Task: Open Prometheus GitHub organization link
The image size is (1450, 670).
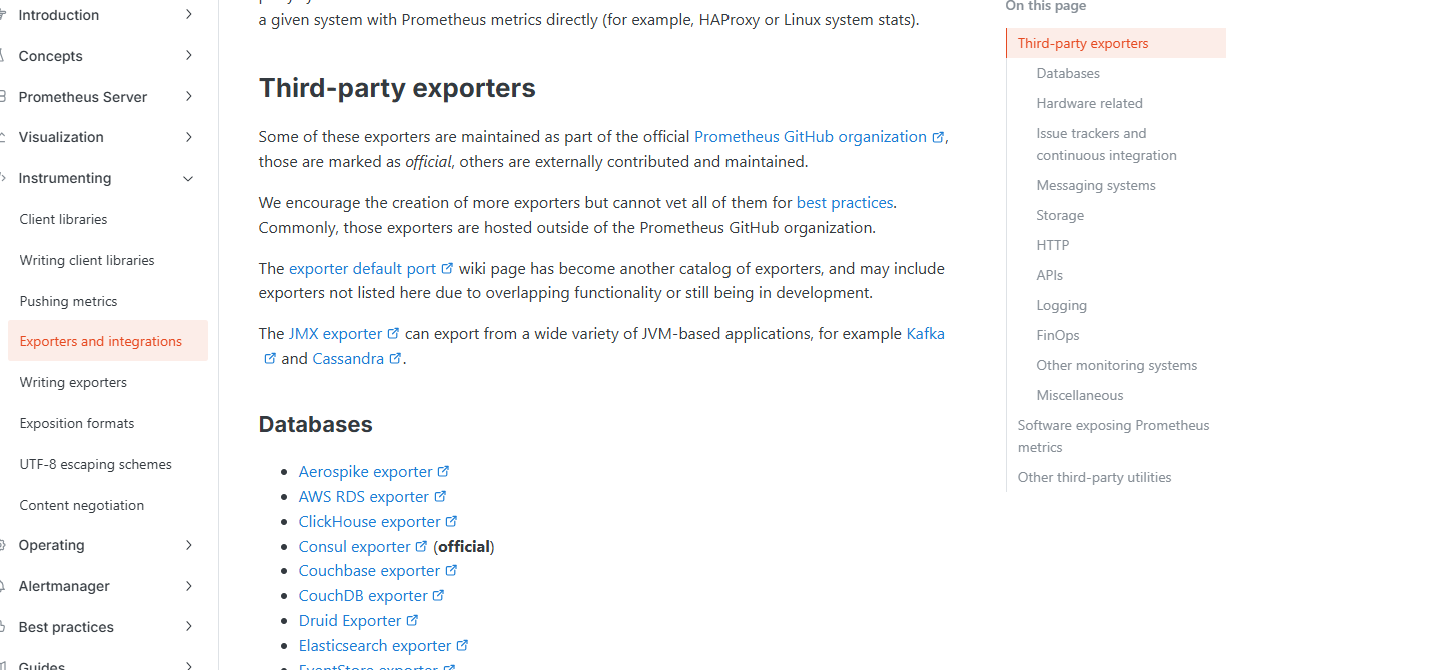Action: click(810, 137)
